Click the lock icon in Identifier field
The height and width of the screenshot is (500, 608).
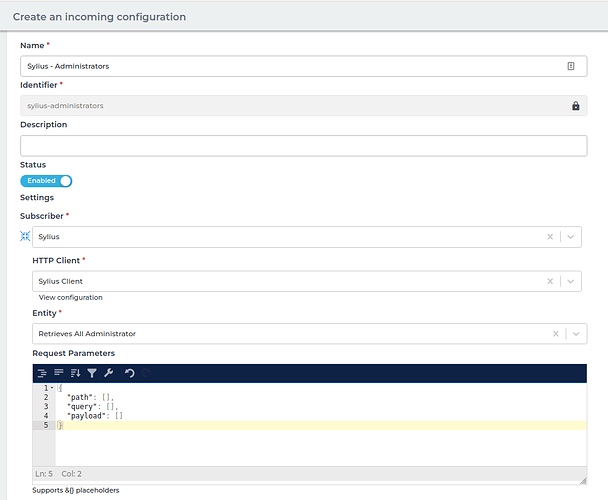point(575,106)
